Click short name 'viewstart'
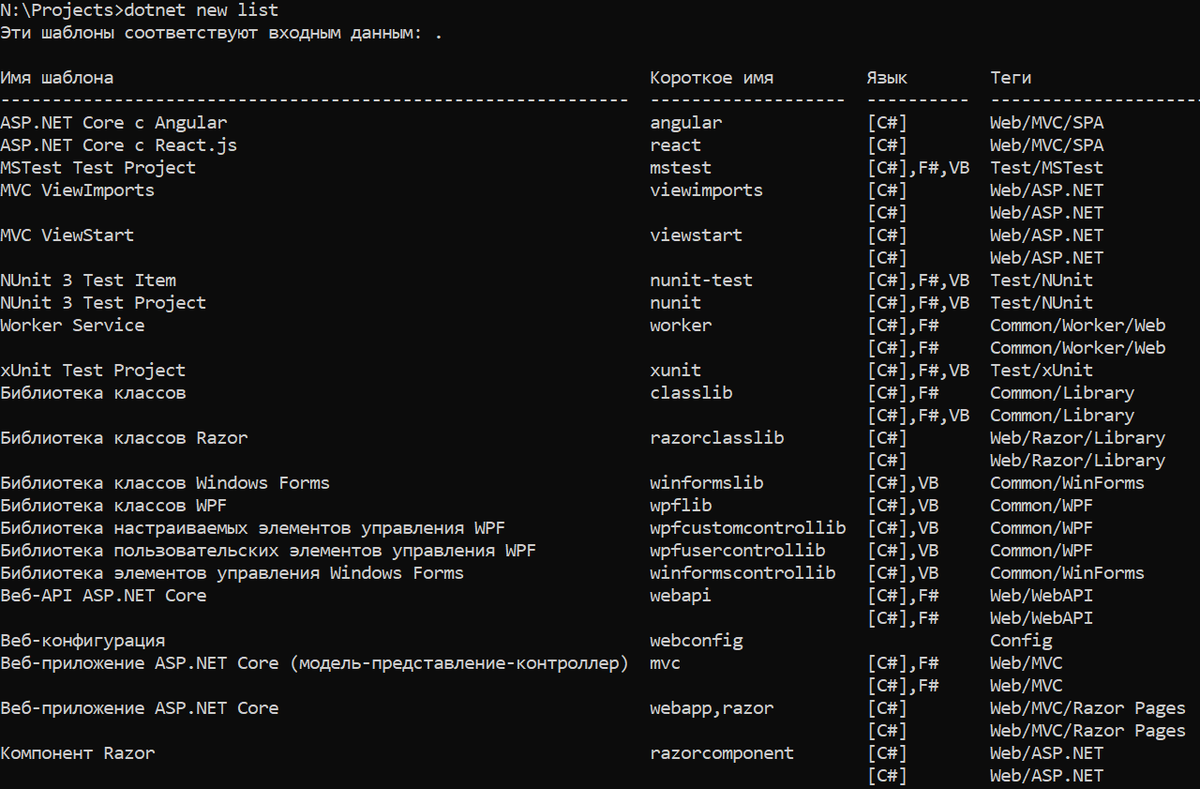This screenshot has height=789, width=1200. pyautogui.click(x=696, y=235)
